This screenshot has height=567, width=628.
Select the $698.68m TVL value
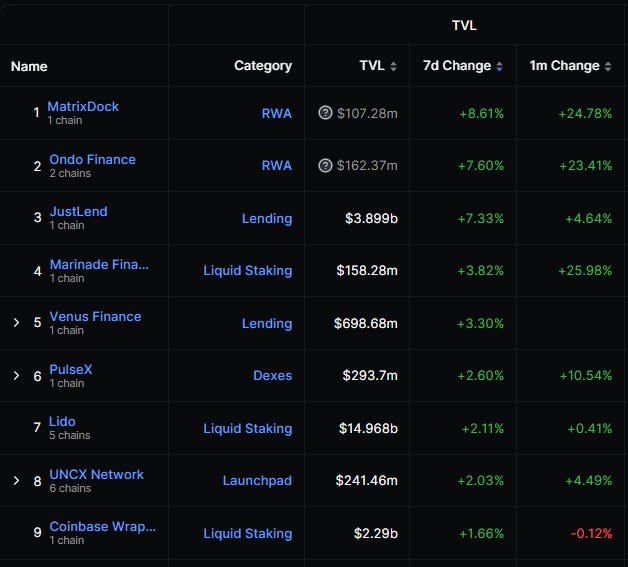click(x=366, y=323)
